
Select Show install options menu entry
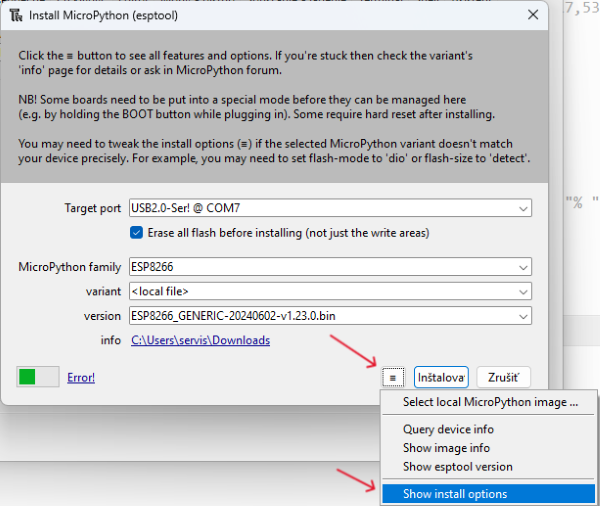[x=489, y=494]
